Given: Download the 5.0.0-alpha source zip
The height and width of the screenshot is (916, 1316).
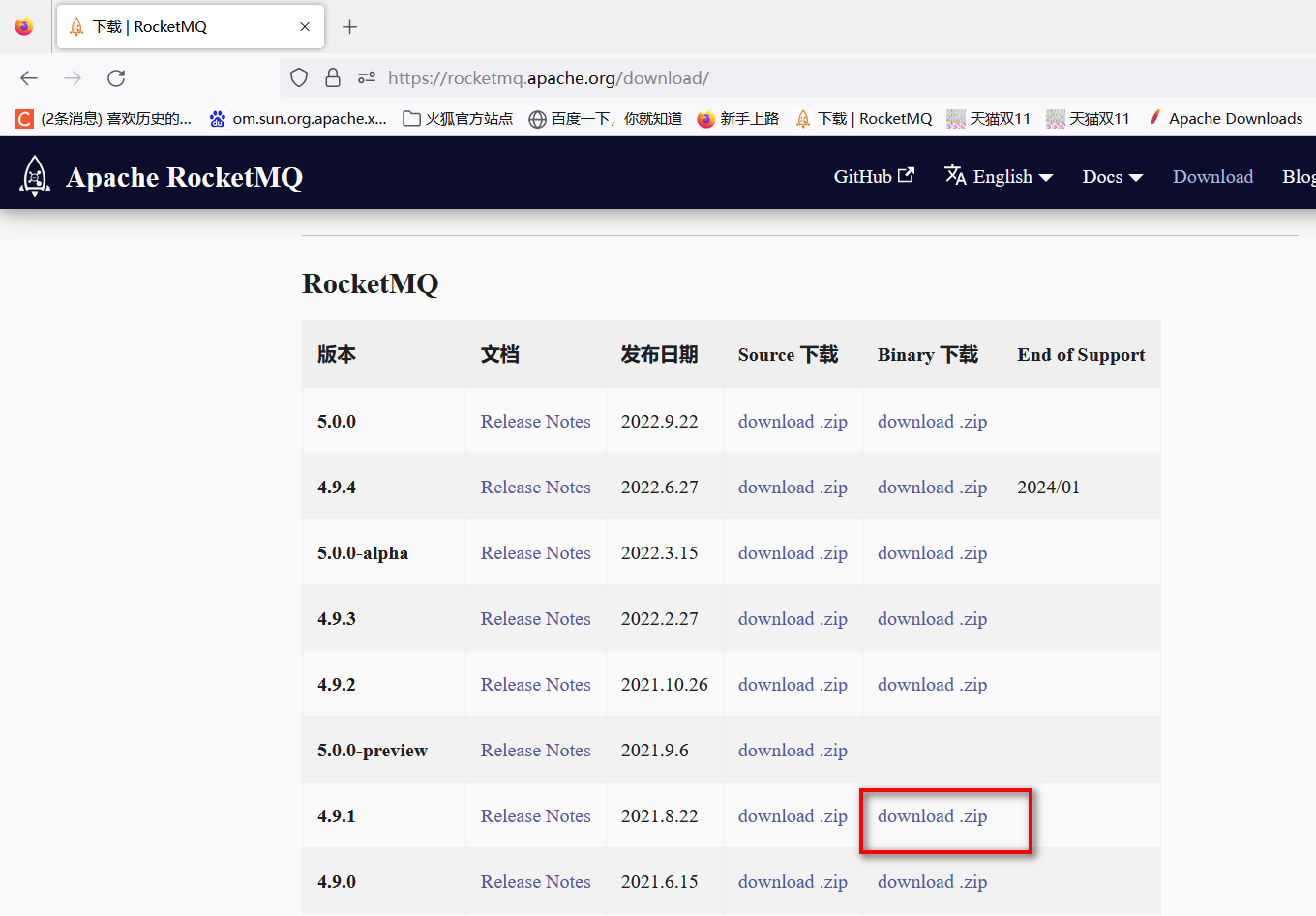Looking at the screenshot, I should (793, 553).
